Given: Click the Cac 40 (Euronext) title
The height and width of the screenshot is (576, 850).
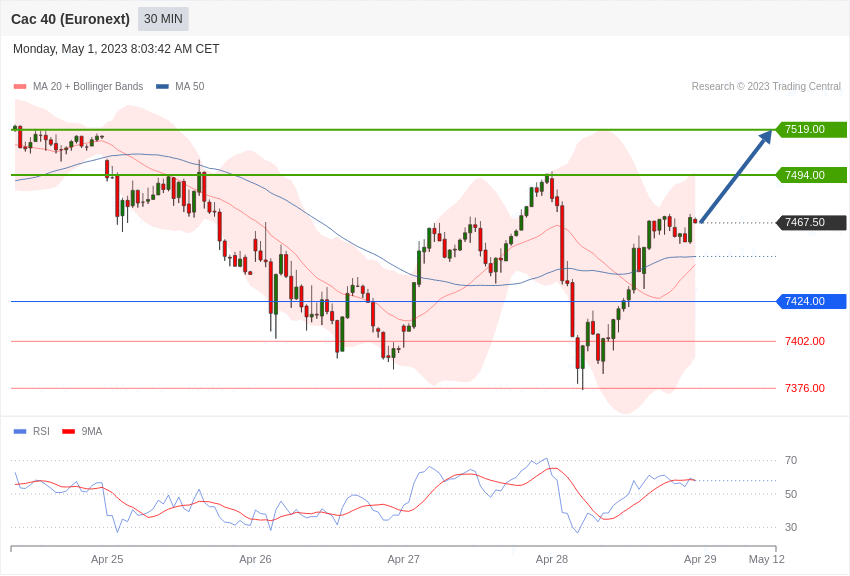Looking at the screenshot, I should 70,19.
